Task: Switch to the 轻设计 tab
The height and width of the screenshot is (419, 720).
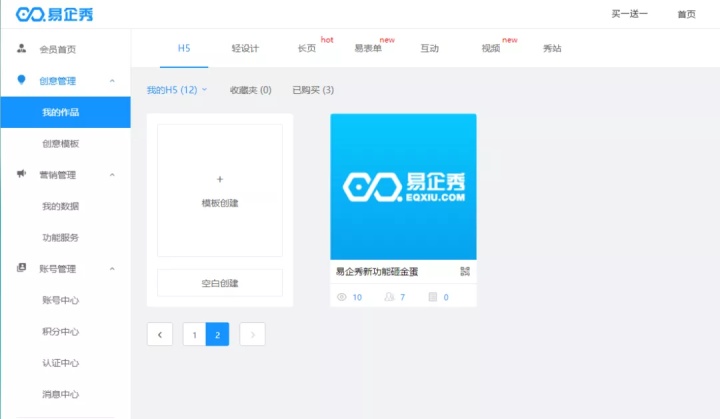Action: [x=245, y=48]
